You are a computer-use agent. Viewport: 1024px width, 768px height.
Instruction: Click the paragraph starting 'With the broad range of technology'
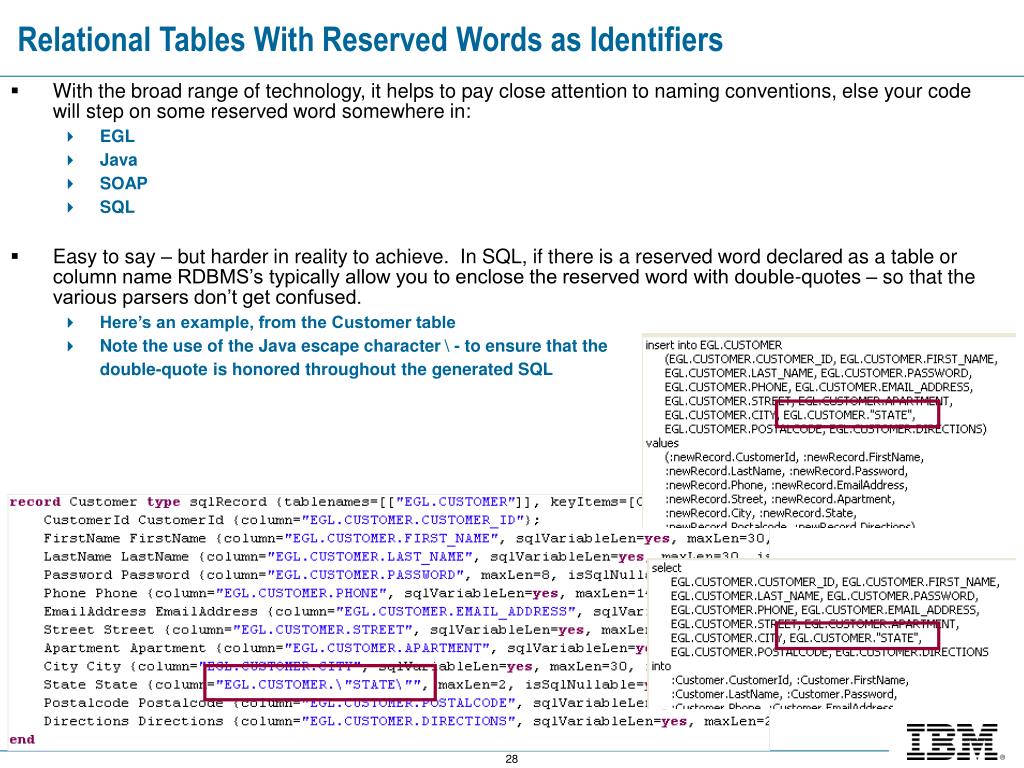pyautogui.click(x=512, y=101)
